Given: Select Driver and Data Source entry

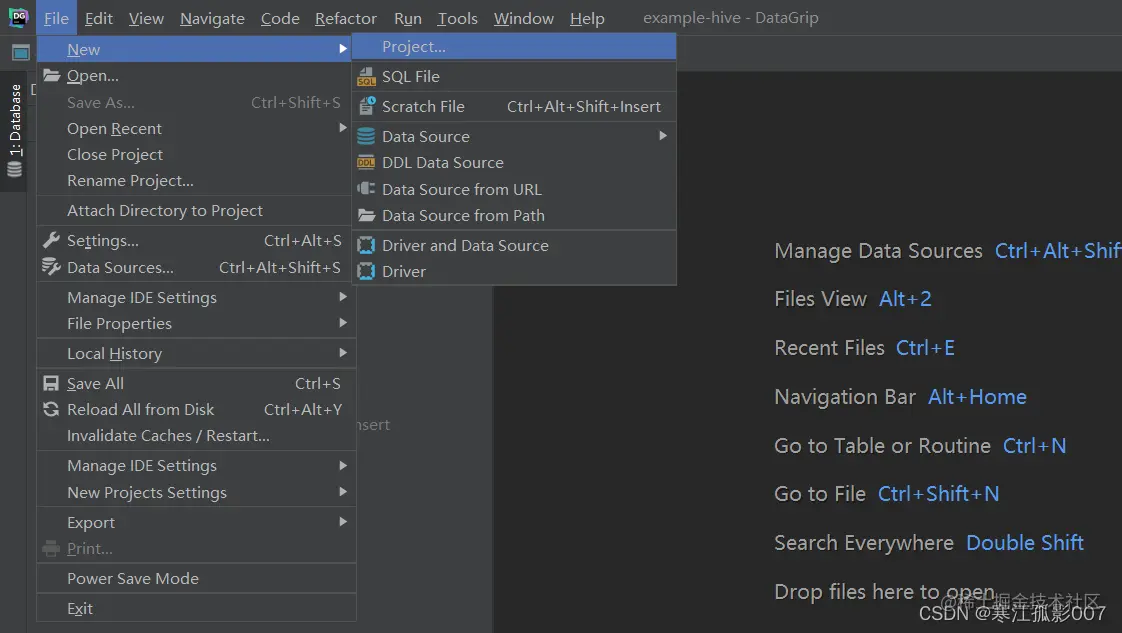Looking at the screenshot, I should point(514,245).
